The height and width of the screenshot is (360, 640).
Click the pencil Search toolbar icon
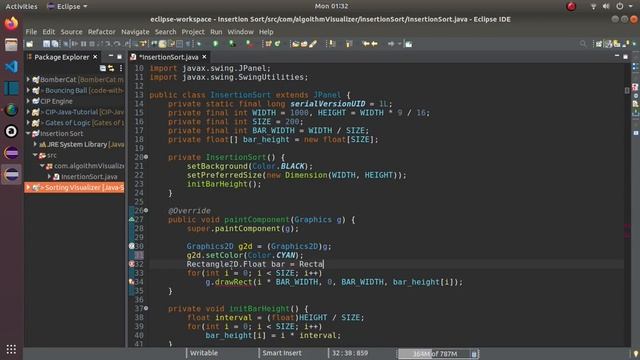313,44
